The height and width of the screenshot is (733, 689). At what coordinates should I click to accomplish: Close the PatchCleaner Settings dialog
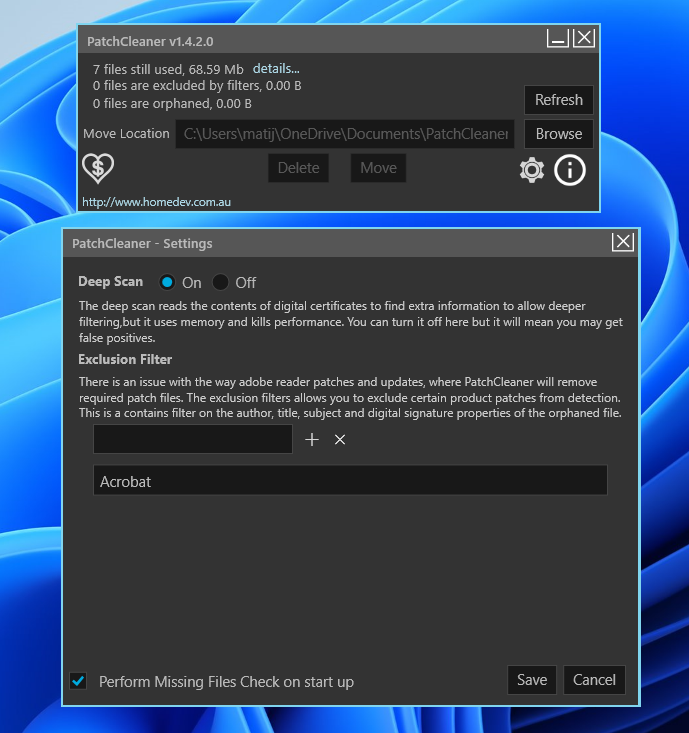point(622,242)
